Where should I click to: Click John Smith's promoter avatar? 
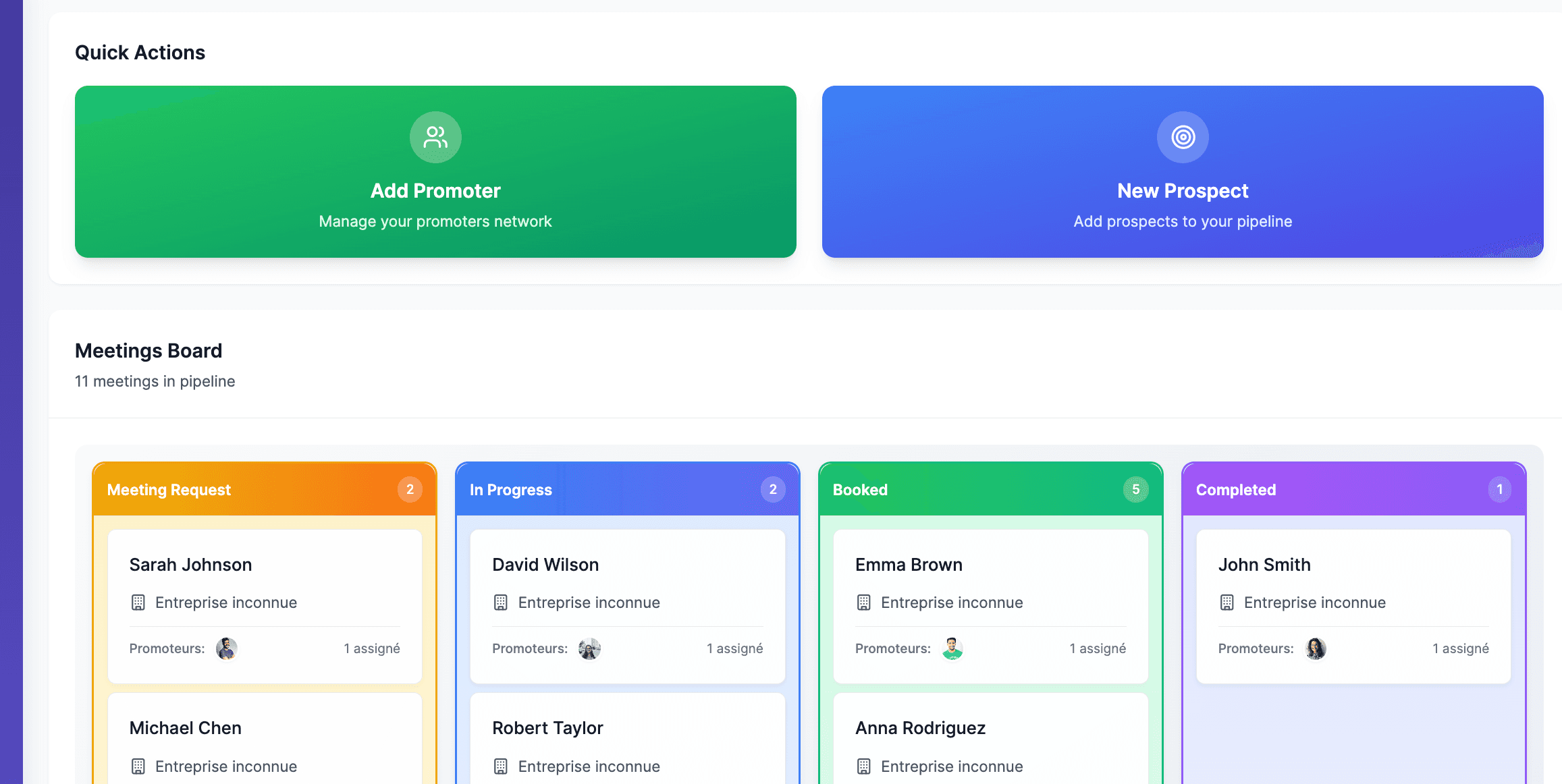click(1316, 648)
